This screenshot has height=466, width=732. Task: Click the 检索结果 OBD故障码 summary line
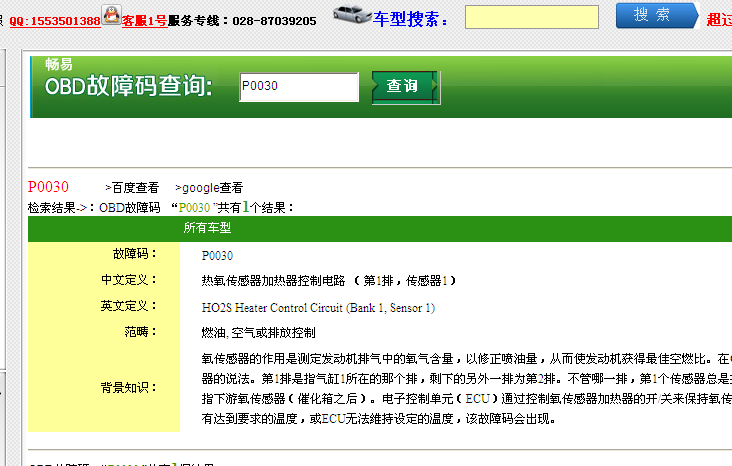pyautogui.click(x=162, y=207)
